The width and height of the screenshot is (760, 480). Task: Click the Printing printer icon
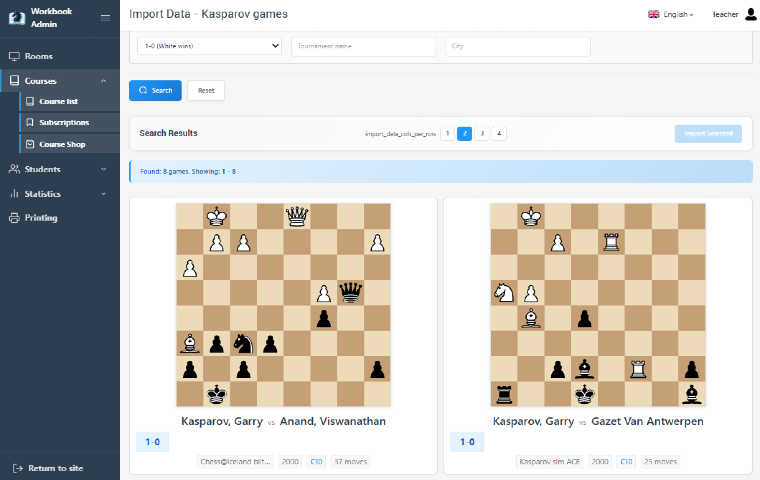tap(14, 218)
